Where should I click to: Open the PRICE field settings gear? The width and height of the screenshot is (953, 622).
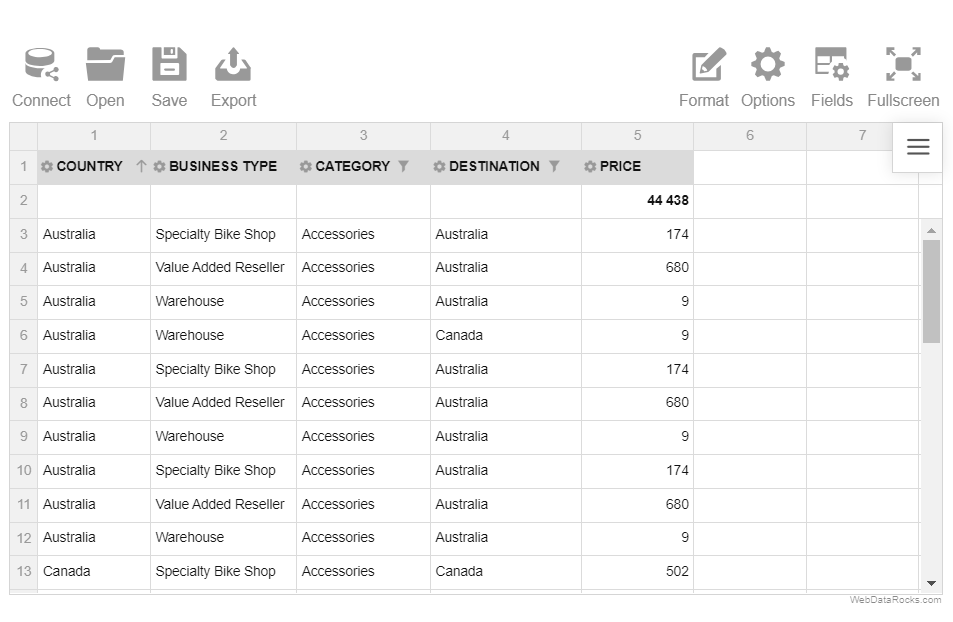(x=590, y=167)
